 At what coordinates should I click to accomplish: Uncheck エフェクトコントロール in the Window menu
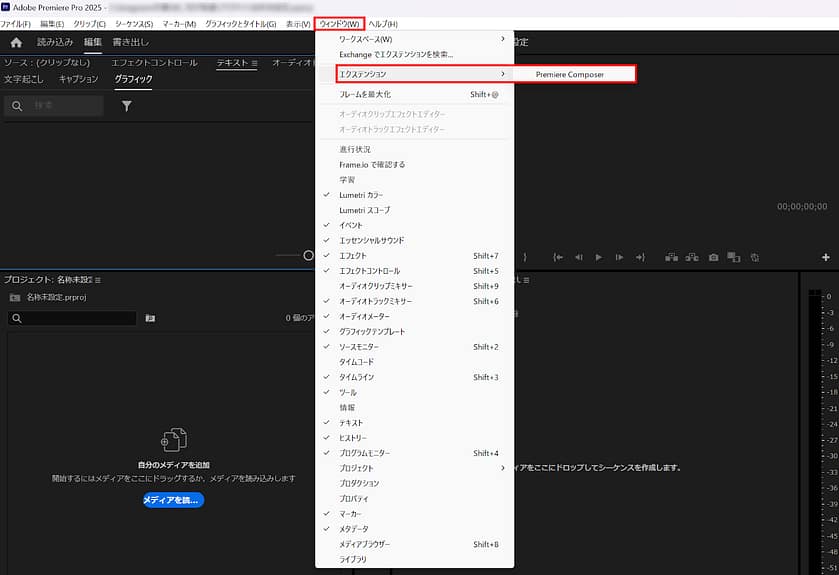[369, 271]
